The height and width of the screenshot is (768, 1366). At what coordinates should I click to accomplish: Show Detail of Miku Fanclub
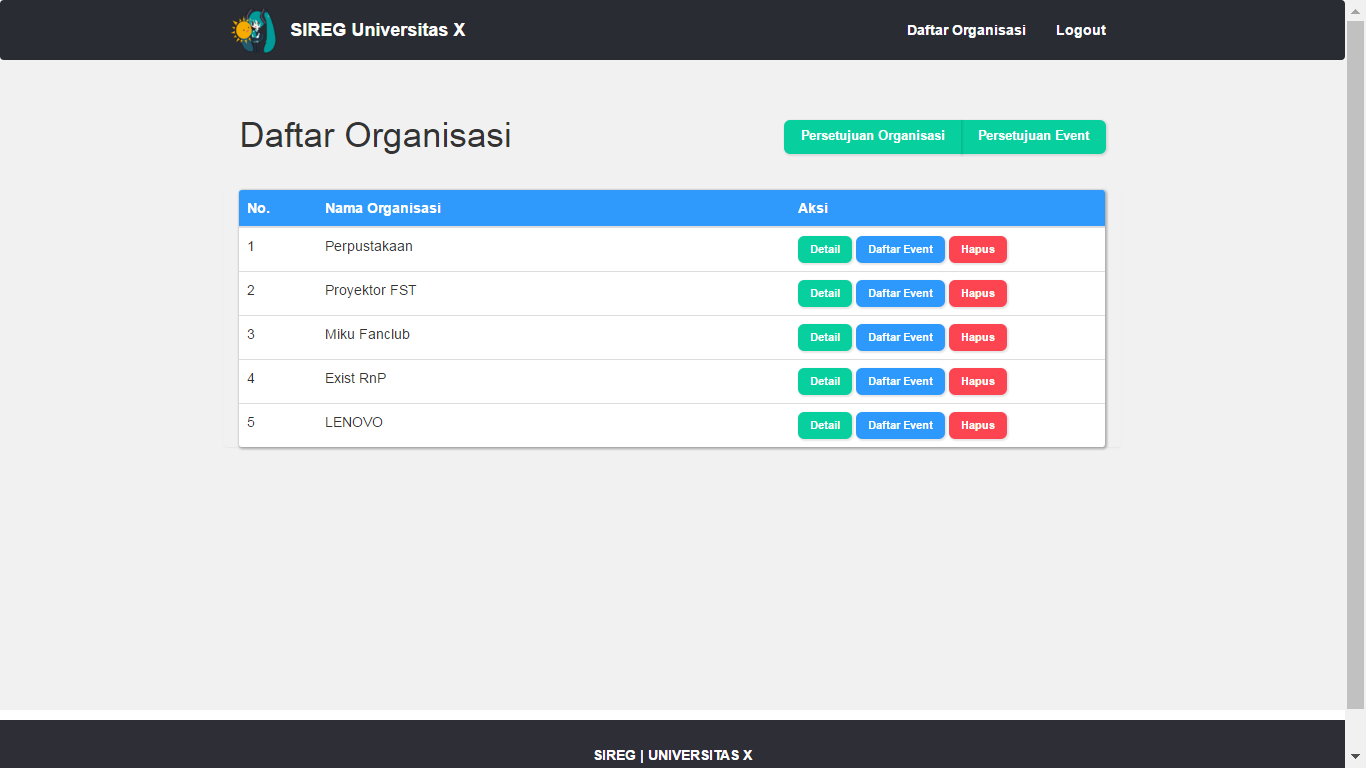pos(824,337)
